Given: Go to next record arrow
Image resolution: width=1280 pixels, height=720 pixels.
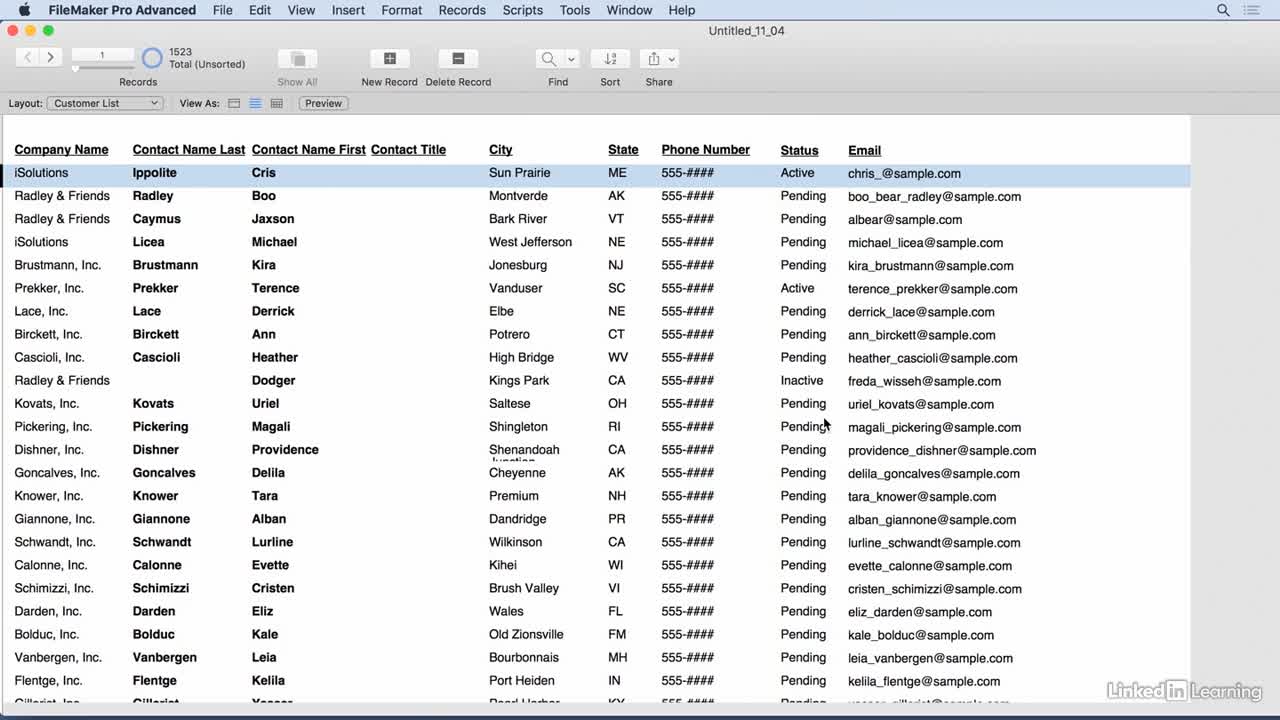Looking at the screenshot, I should [x=50, y=58].
